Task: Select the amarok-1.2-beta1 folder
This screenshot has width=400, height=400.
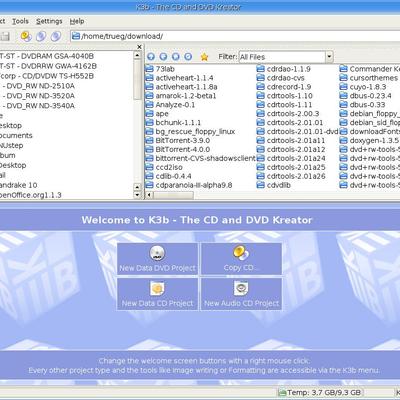Action: [x=181, y=96]
